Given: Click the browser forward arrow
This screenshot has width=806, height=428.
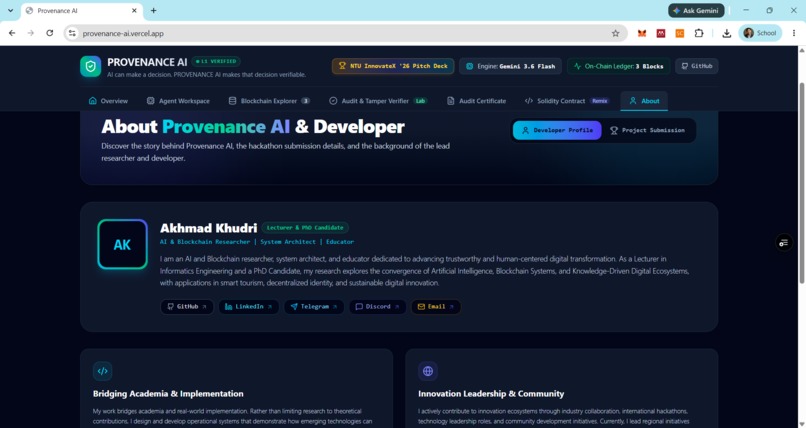Looking at the screenshot, I should coord(31,33).
